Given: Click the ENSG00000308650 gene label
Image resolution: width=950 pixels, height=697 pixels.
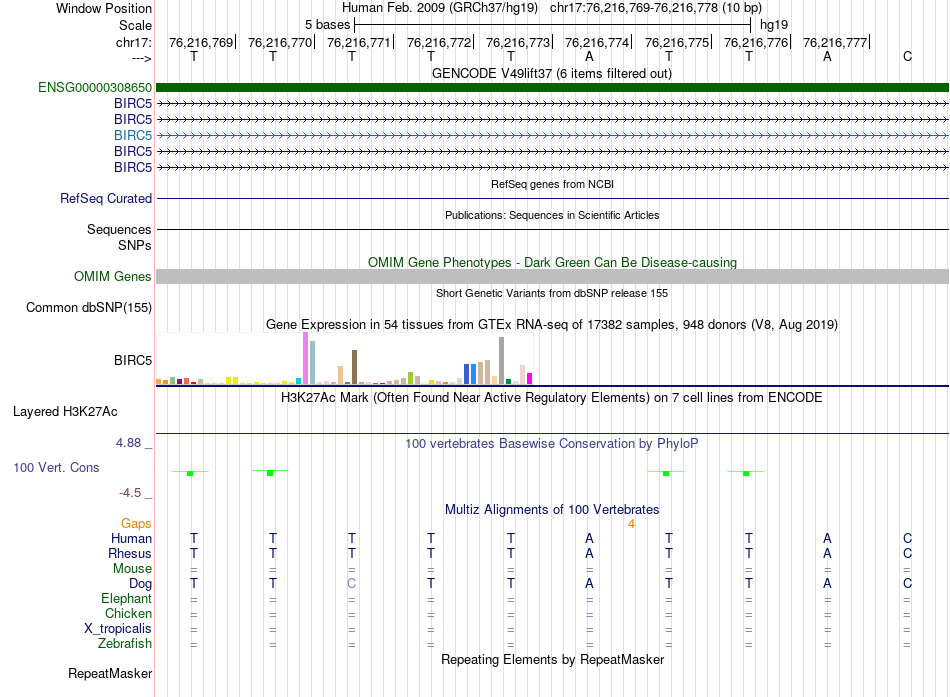Looking at the screenshot, I should point(95,88).
